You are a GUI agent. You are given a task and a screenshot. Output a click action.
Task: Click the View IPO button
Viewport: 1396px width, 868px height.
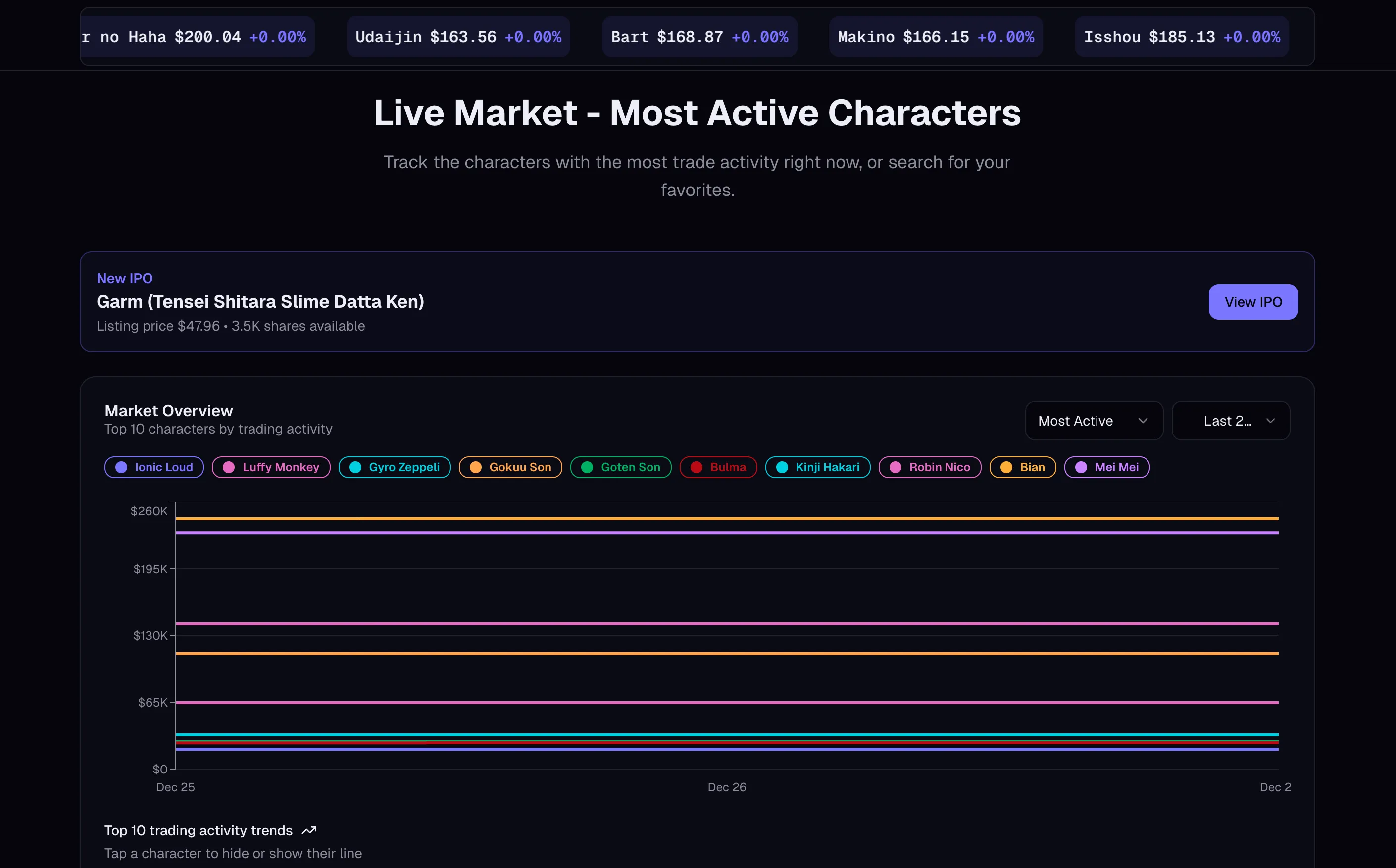[x=1253, y=301]
